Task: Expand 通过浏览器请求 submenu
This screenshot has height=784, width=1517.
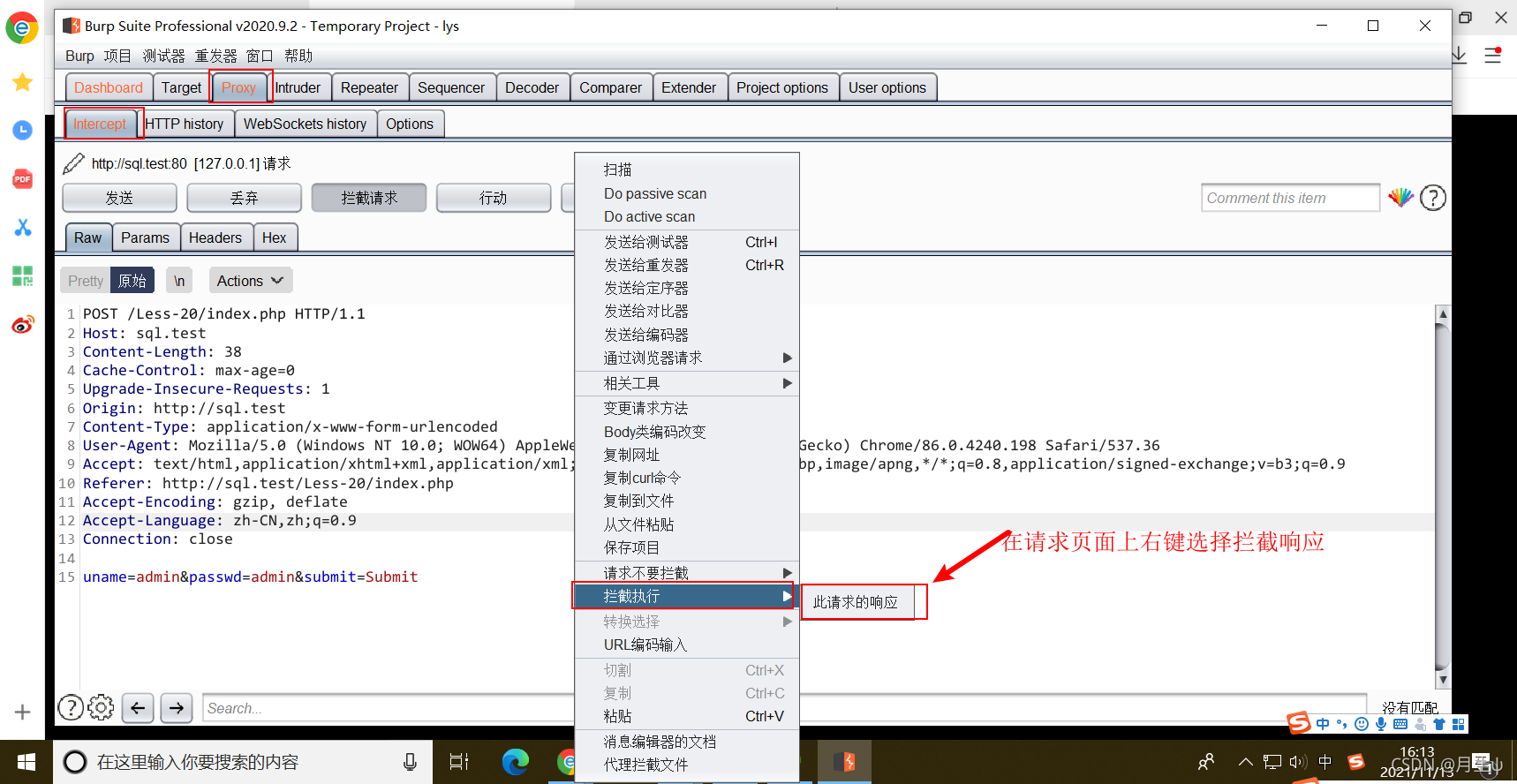Action: click(687, 358)
